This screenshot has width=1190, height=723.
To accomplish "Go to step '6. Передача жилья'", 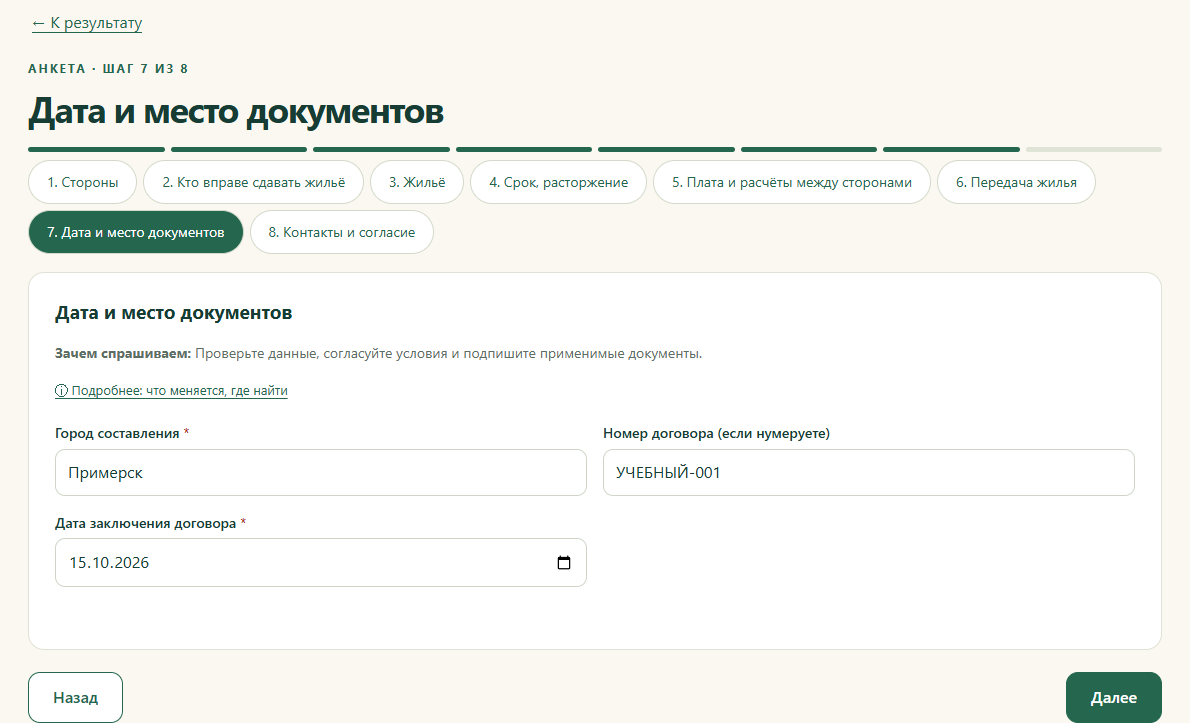I will coord(1016,182).
